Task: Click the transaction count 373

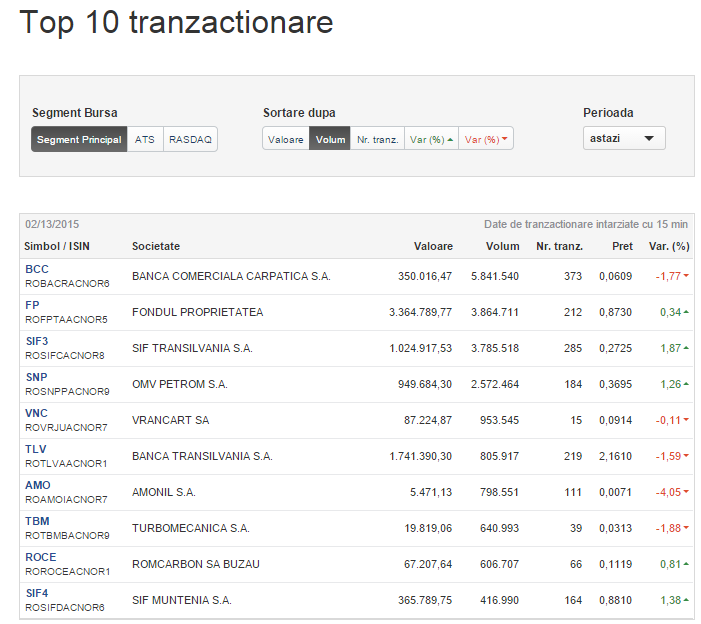Action: tap(573, 276)
